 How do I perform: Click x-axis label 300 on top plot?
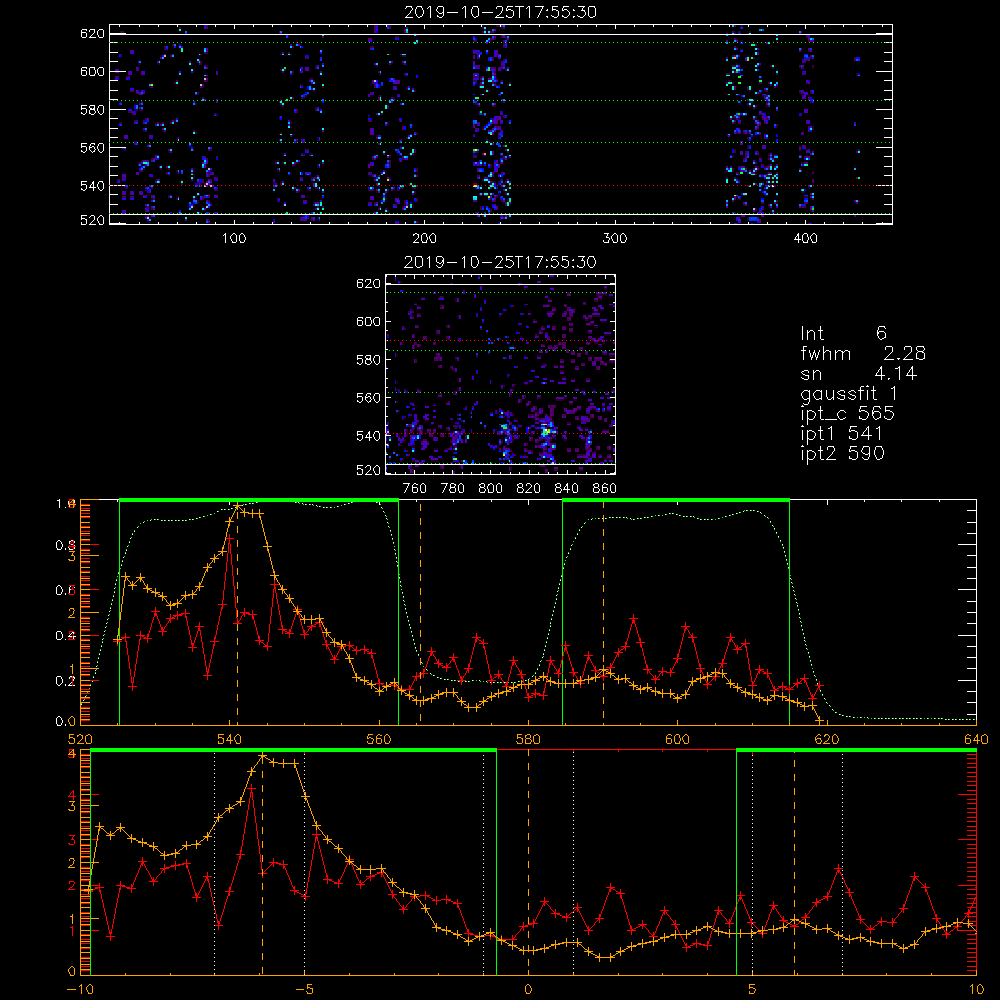[x=615, y=239]
